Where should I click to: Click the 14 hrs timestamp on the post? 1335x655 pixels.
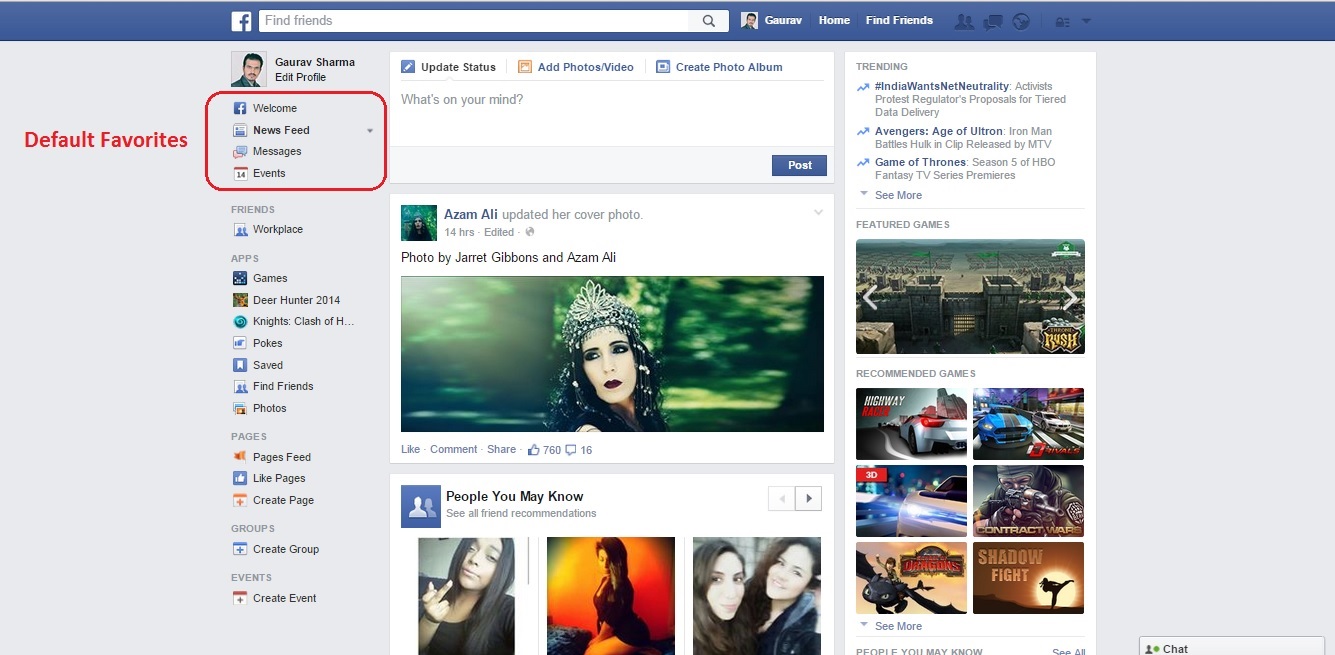click(x=459, y=232)
